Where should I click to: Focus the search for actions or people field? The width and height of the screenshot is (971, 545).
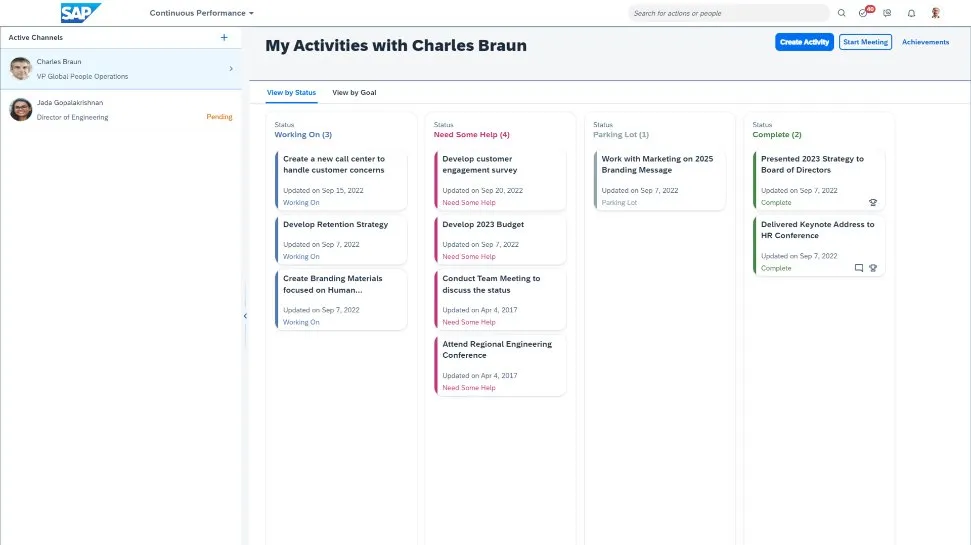(x=730, y=13)
